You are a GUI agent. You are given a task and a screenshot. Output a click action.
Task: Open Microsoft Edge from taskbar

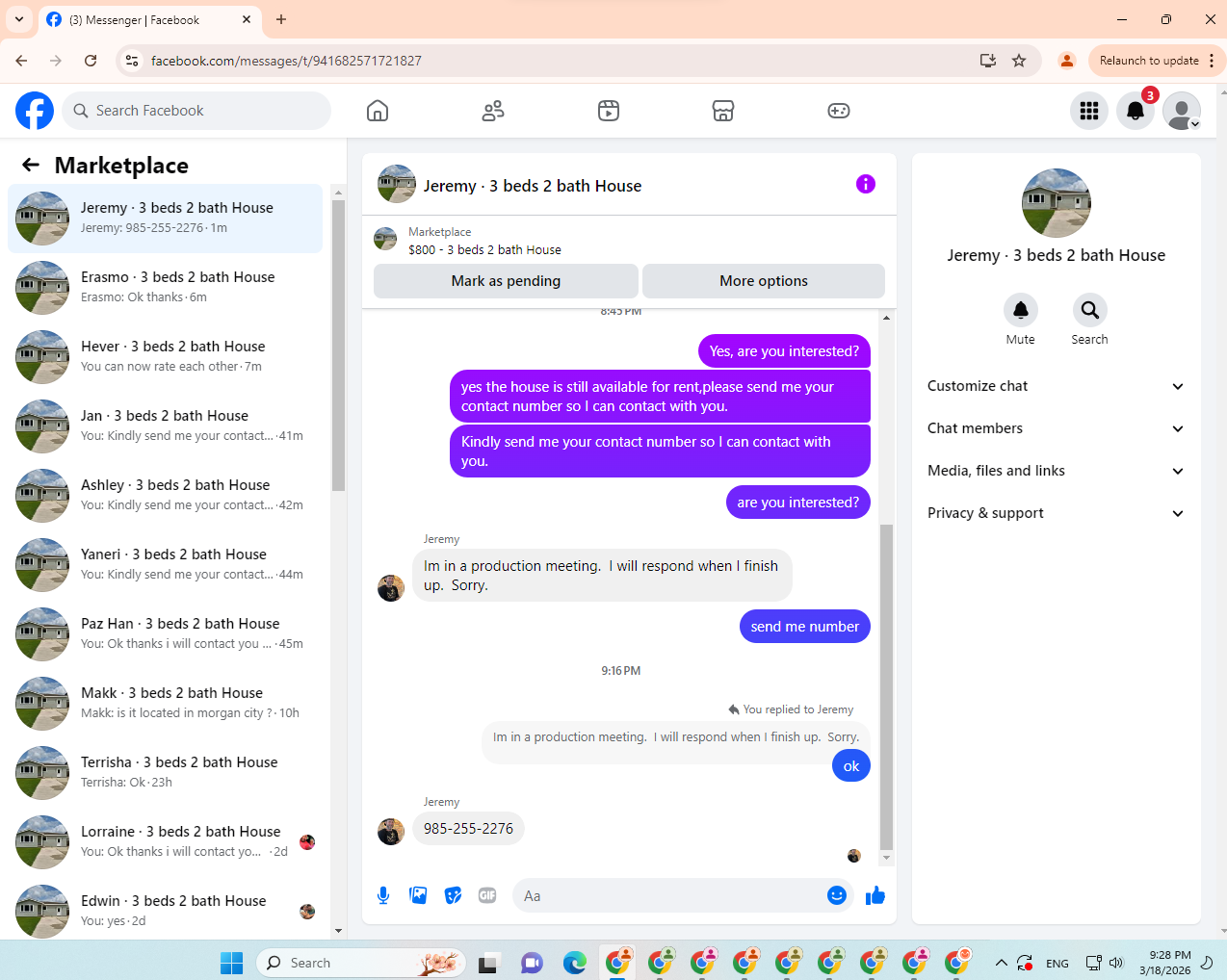click(x=575, y=963)
